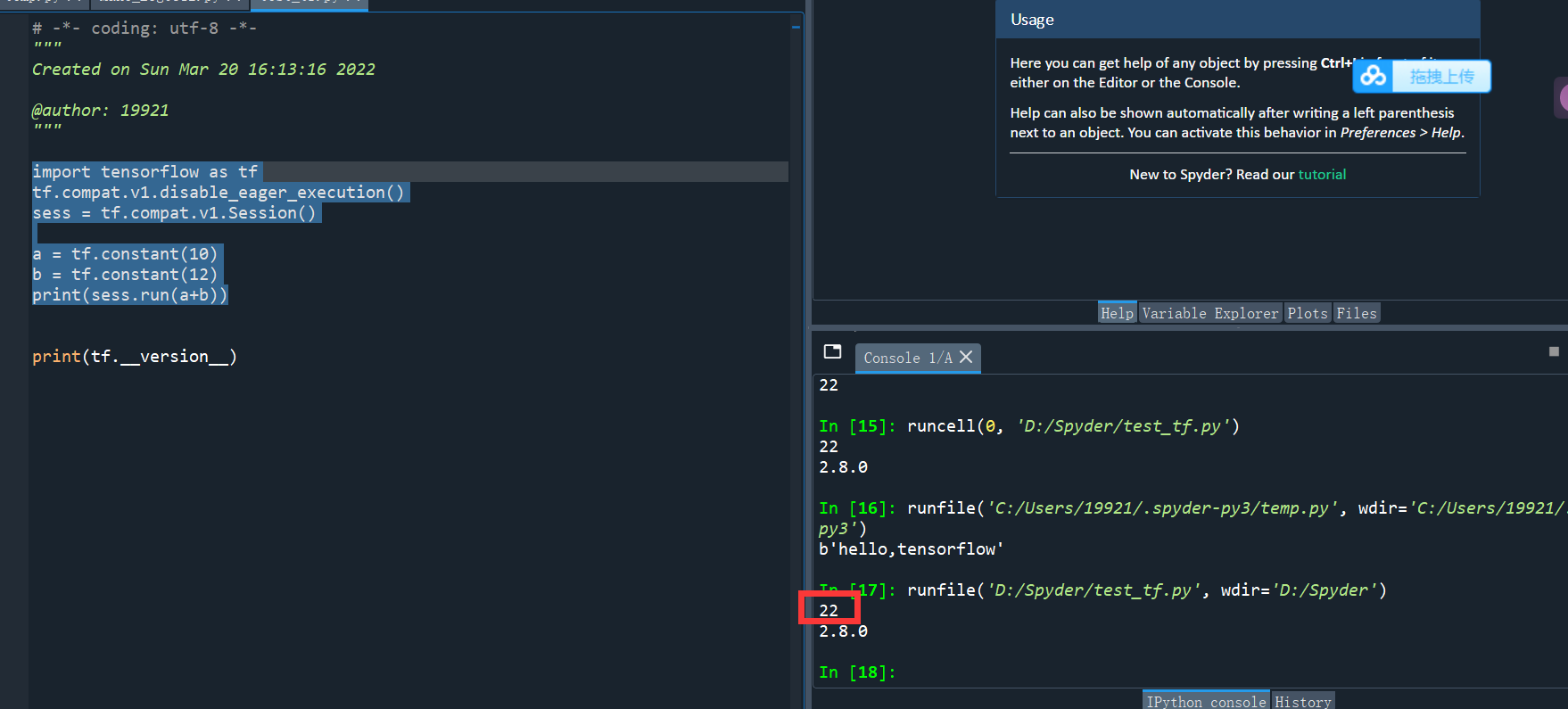Screen dimensions: 1568x709
Task: Click the blue cloud icon of the upload widget
Action: (1374, 77)
